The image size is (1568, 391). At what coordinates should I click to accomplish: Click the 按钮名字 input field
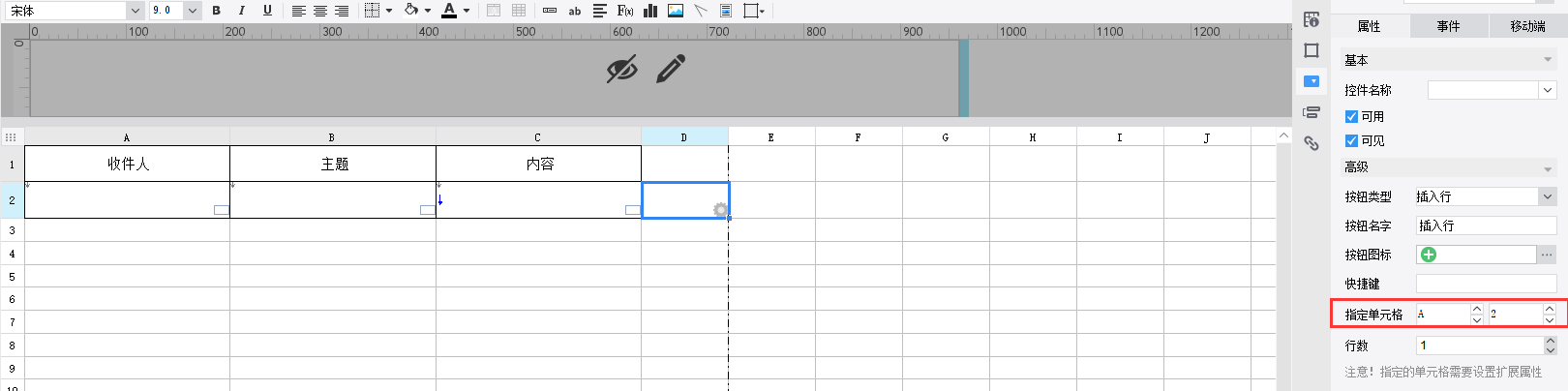pos(1486,226)
